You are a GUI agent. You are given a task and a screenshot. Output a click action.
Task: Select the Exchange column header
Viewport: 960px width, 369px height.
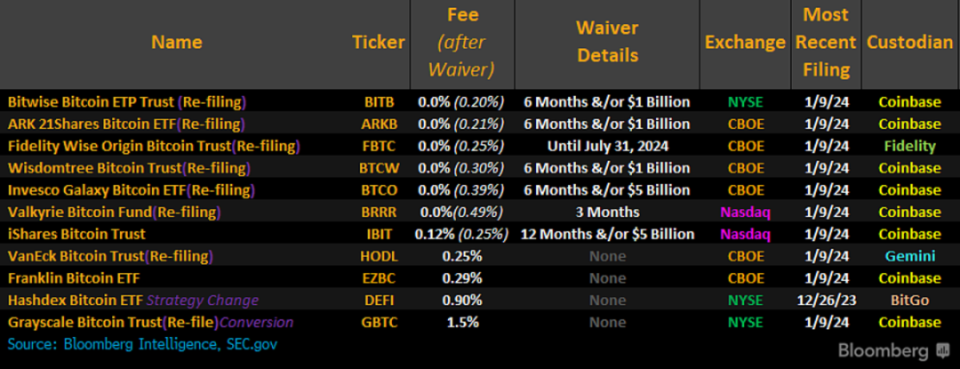745,42
